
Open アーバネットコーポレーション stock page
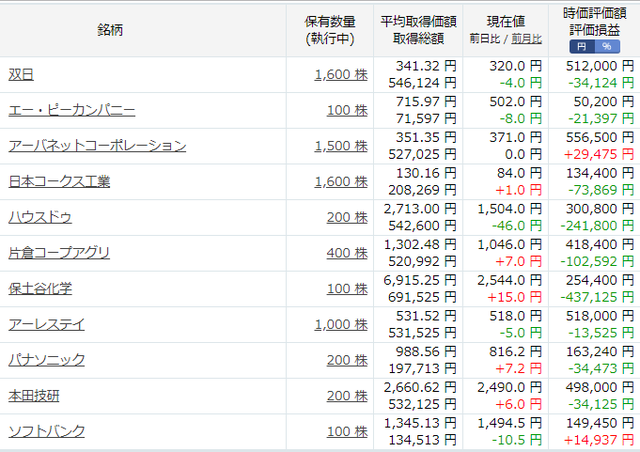point(97,146)
